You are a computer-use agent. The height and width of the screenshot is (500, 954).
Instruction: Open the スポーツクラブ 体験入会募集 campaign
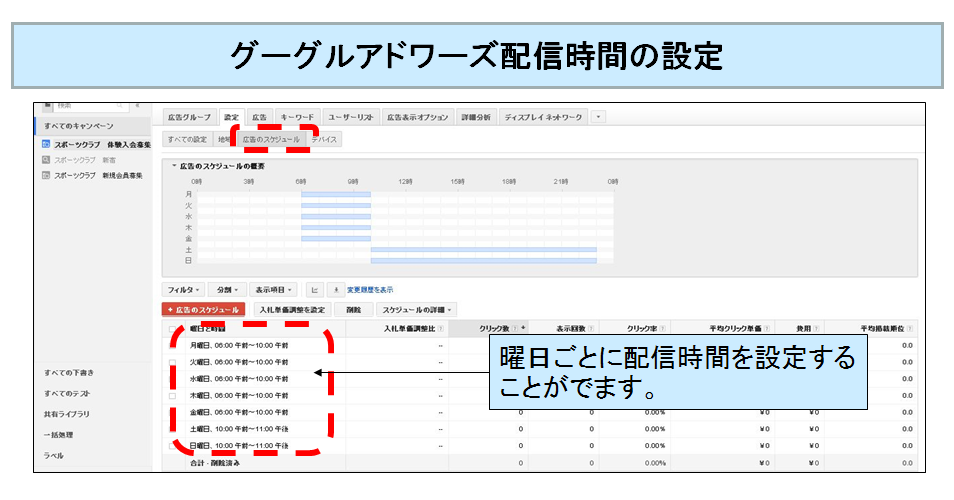tap(102, 145)
